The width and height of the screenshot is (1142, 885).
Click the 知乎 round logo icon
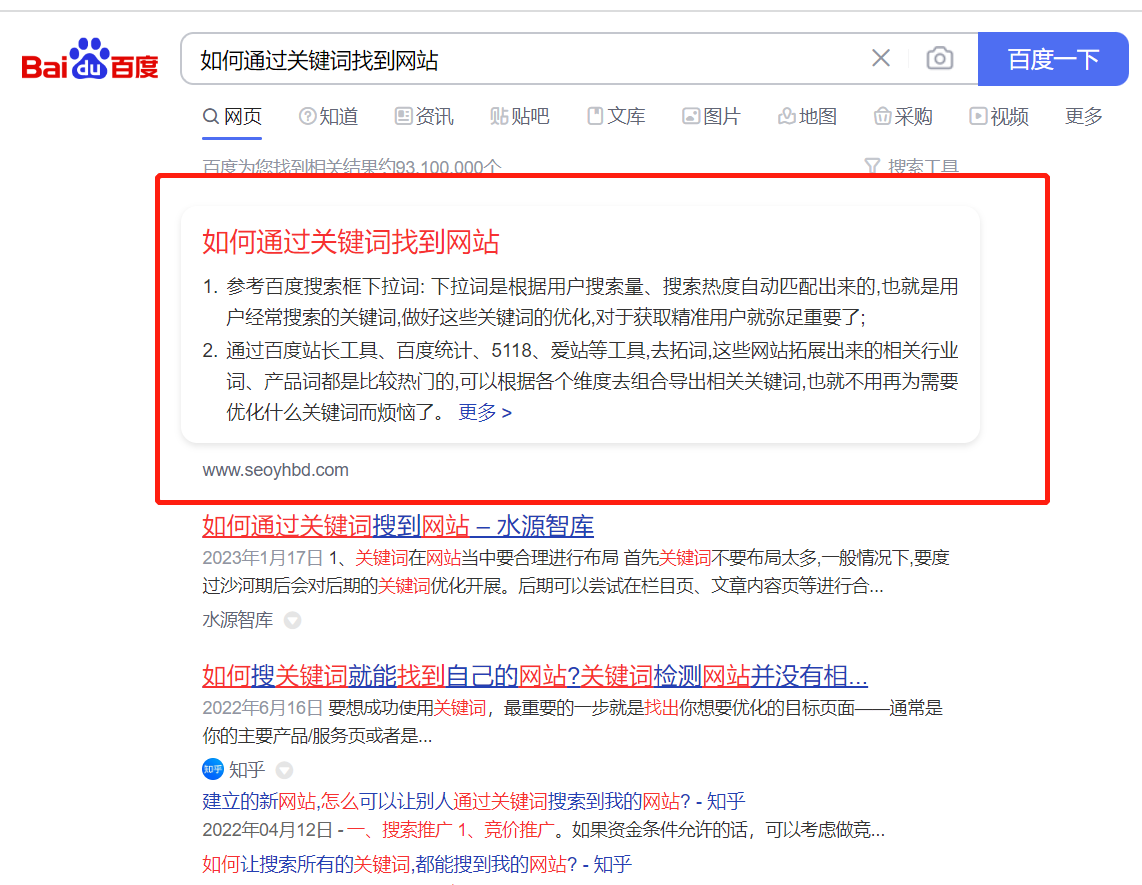213,769
